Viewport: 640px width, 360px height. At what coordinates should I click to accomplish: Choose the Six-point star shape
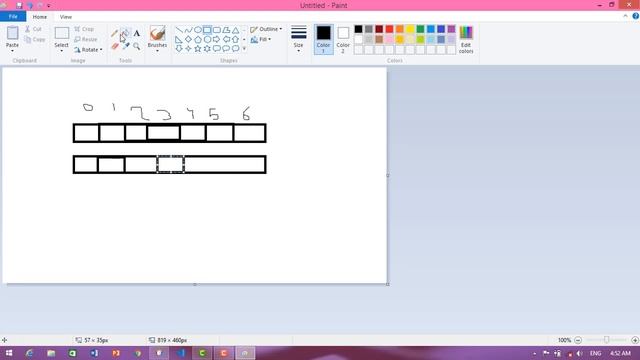click(207, 49)
